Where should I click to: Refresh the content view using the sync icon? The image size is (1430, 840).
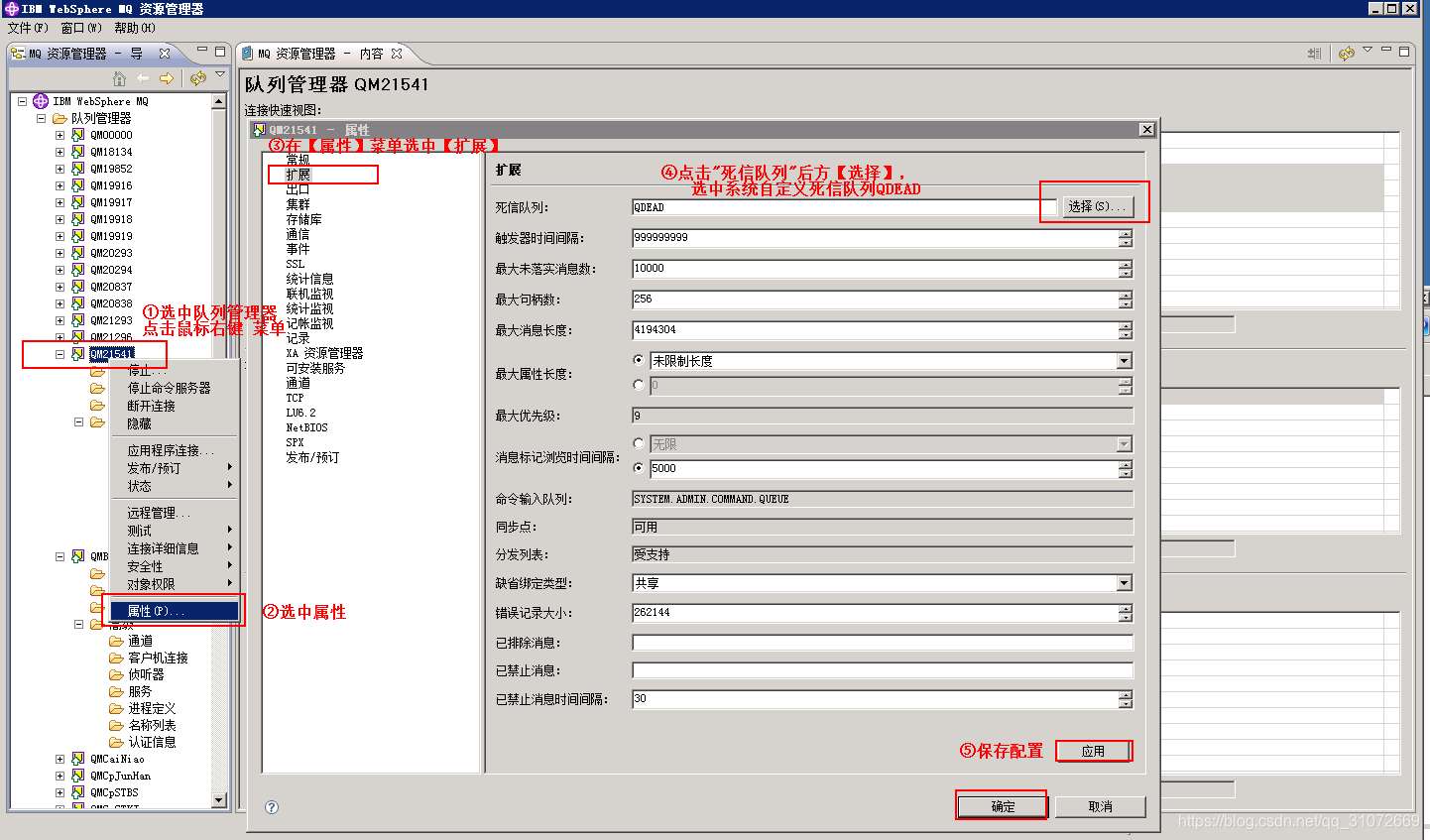[x=1346, y=54]
